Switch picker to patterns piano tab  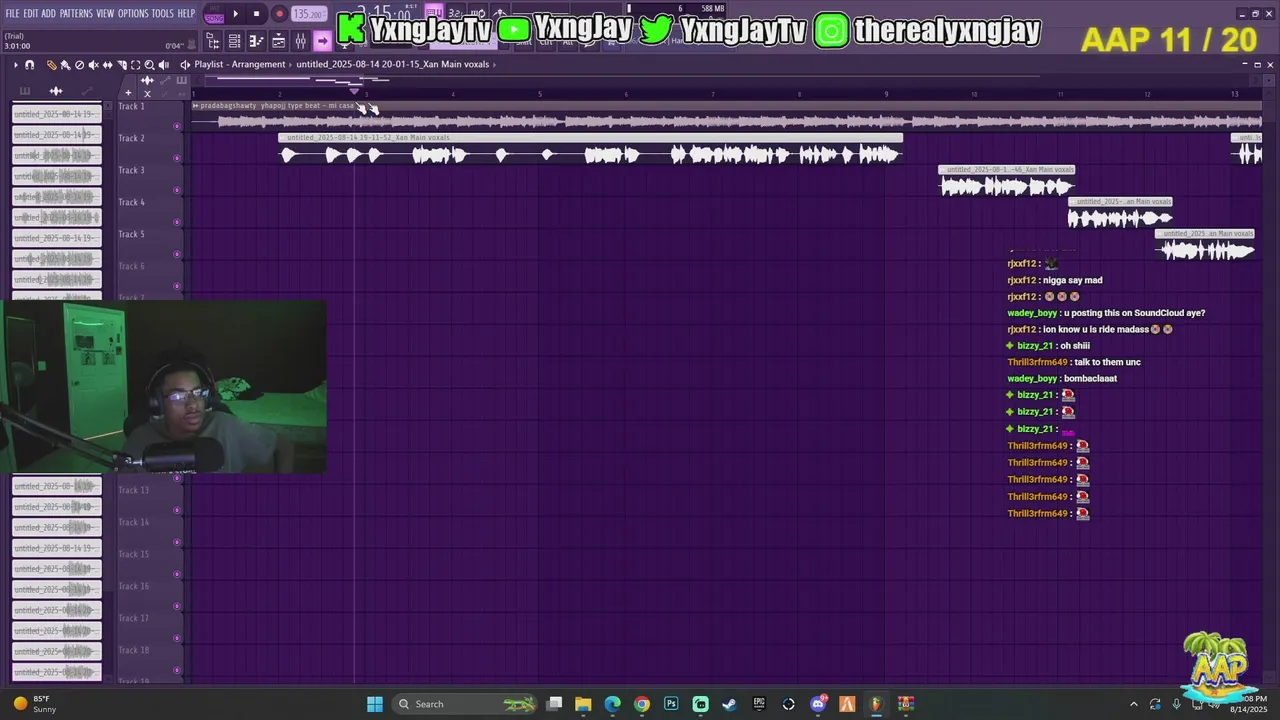pyautogui.click(x=23, y=91)
